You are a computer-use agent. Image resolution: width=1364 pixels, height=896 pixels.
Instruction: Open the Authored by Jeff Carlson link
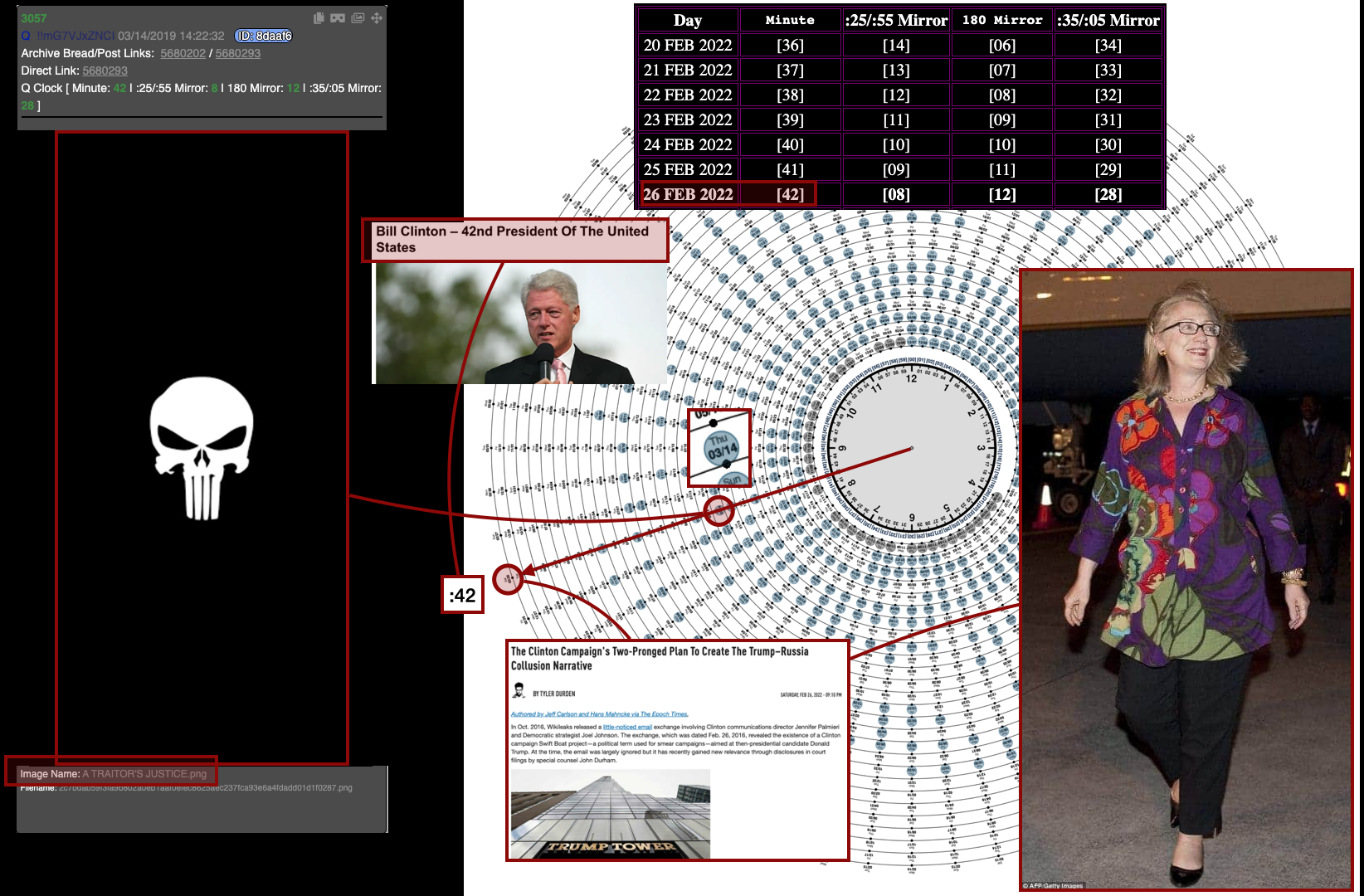pyautogui.click(x=599, y=714)
